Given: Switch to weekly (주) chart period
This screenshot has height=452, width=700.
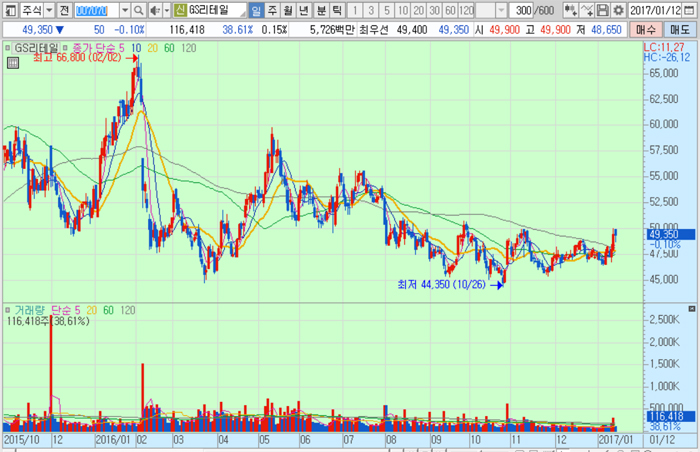Looking at the screenshot, I should tap(272, 10).
